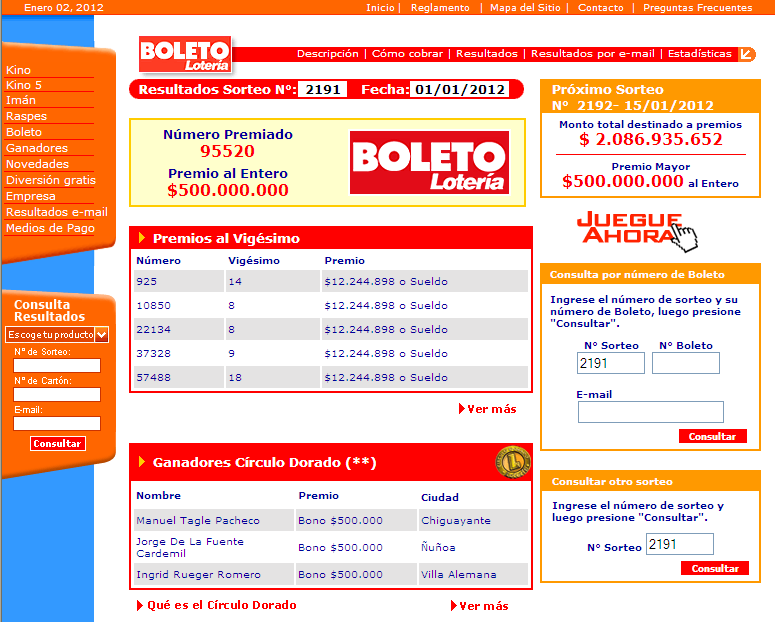This screenshot has height=622, width=775.
Task: Click Ver más under Premios al Vigésimo
Action: coord(488,409)
